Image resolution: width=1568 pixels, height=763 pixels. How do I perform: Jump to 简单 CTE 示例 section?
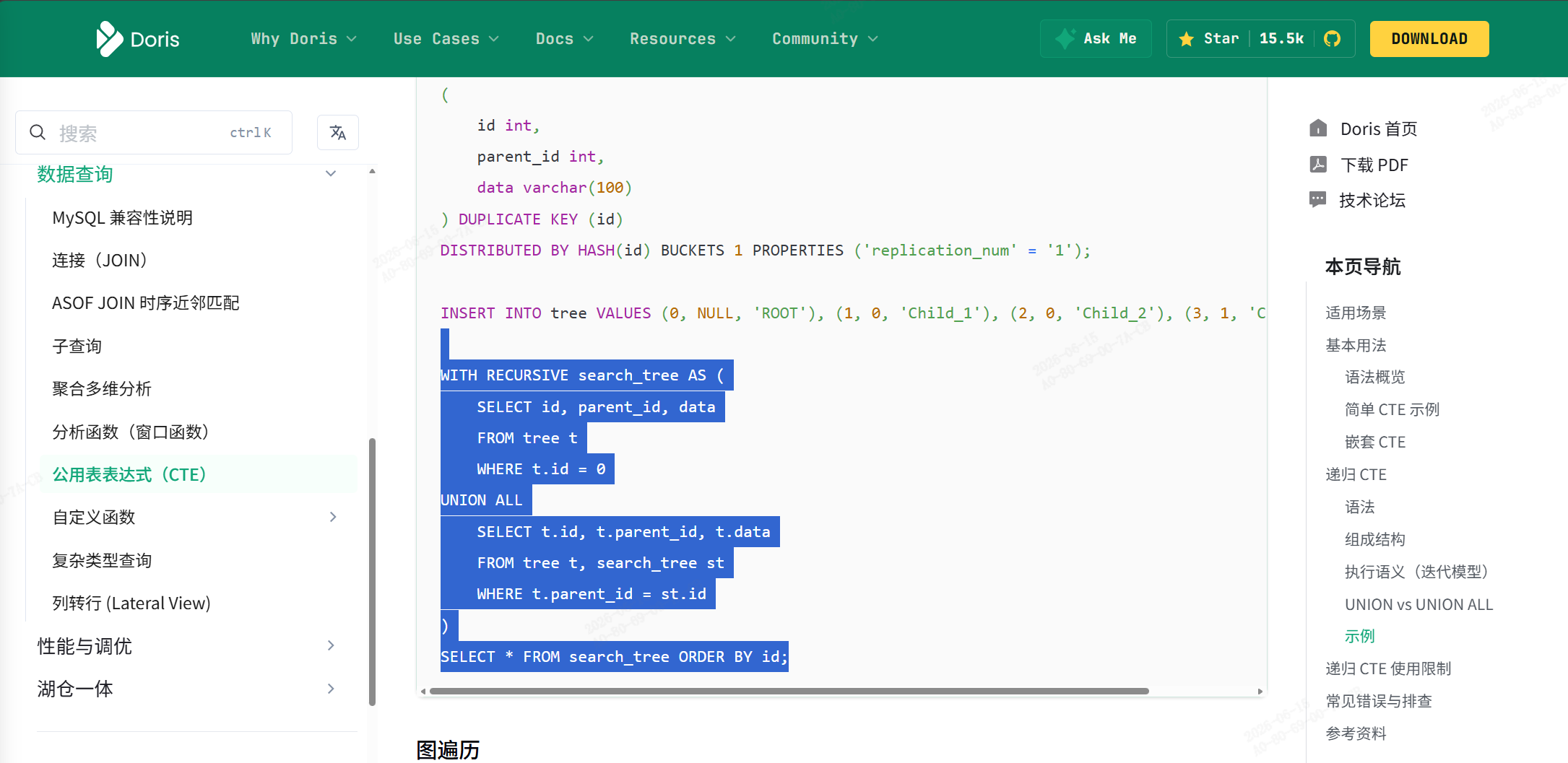point(1392,409)
